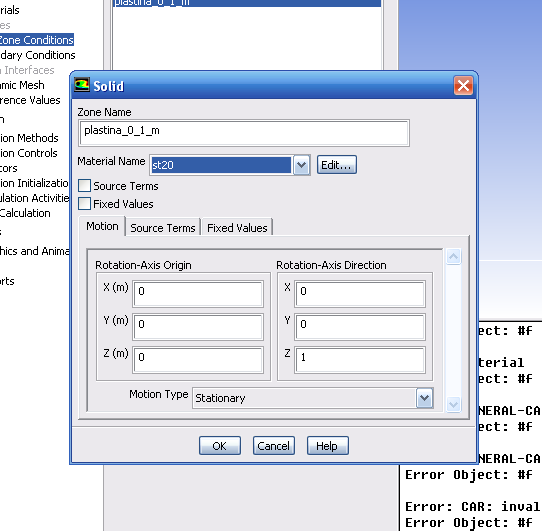Open Help for the Solid dialog
Screen dimensions: 542x531
click(327, 446)
